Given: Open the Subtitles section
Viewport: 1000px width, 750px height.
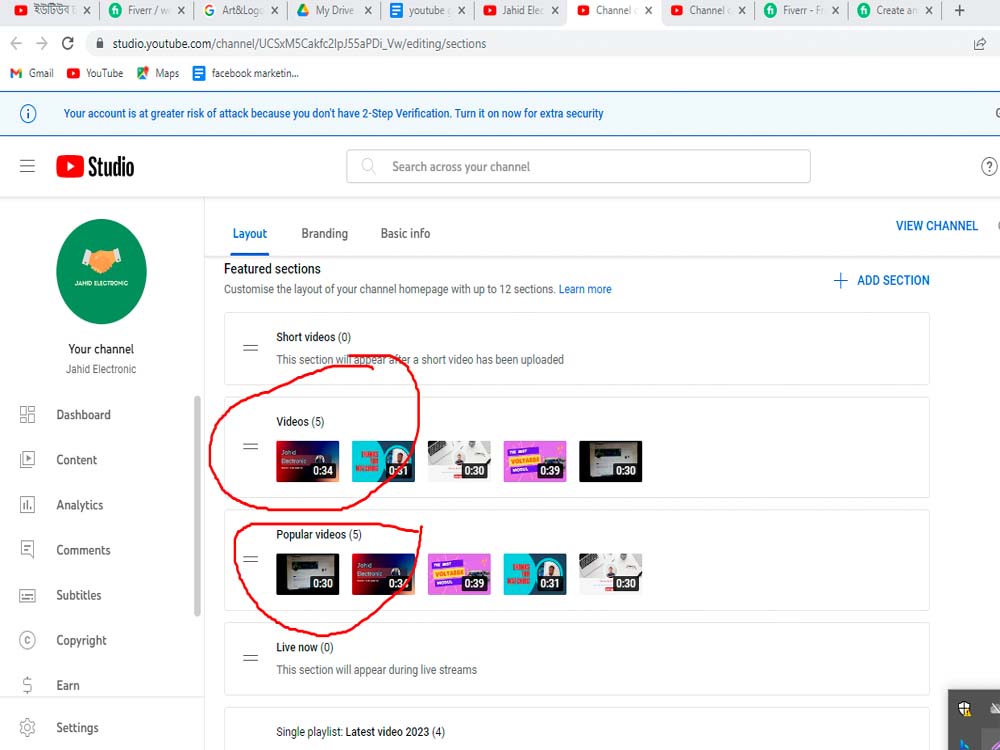Looking at the screenshot, I should click(x=79, y=594).
